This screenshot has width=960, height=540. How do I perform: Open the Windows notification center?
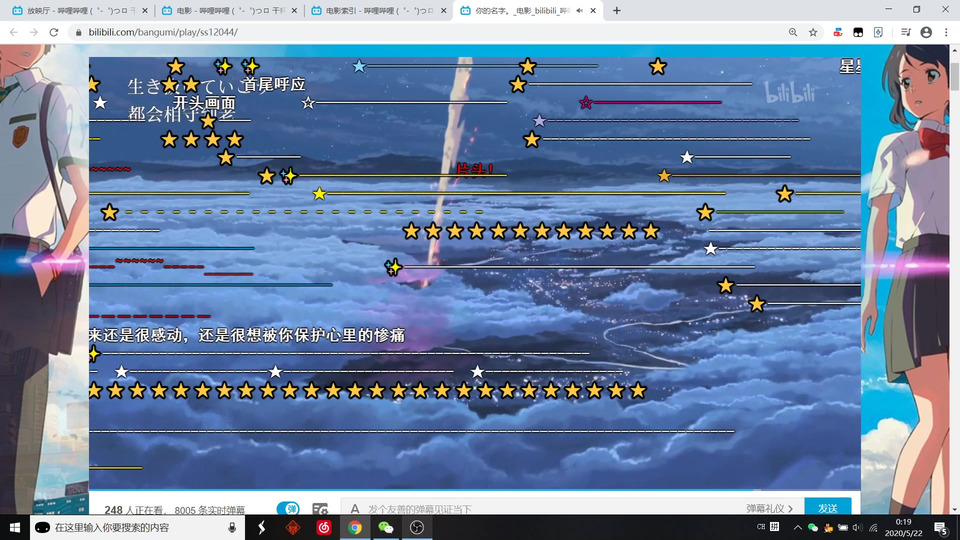pos(942,527)
